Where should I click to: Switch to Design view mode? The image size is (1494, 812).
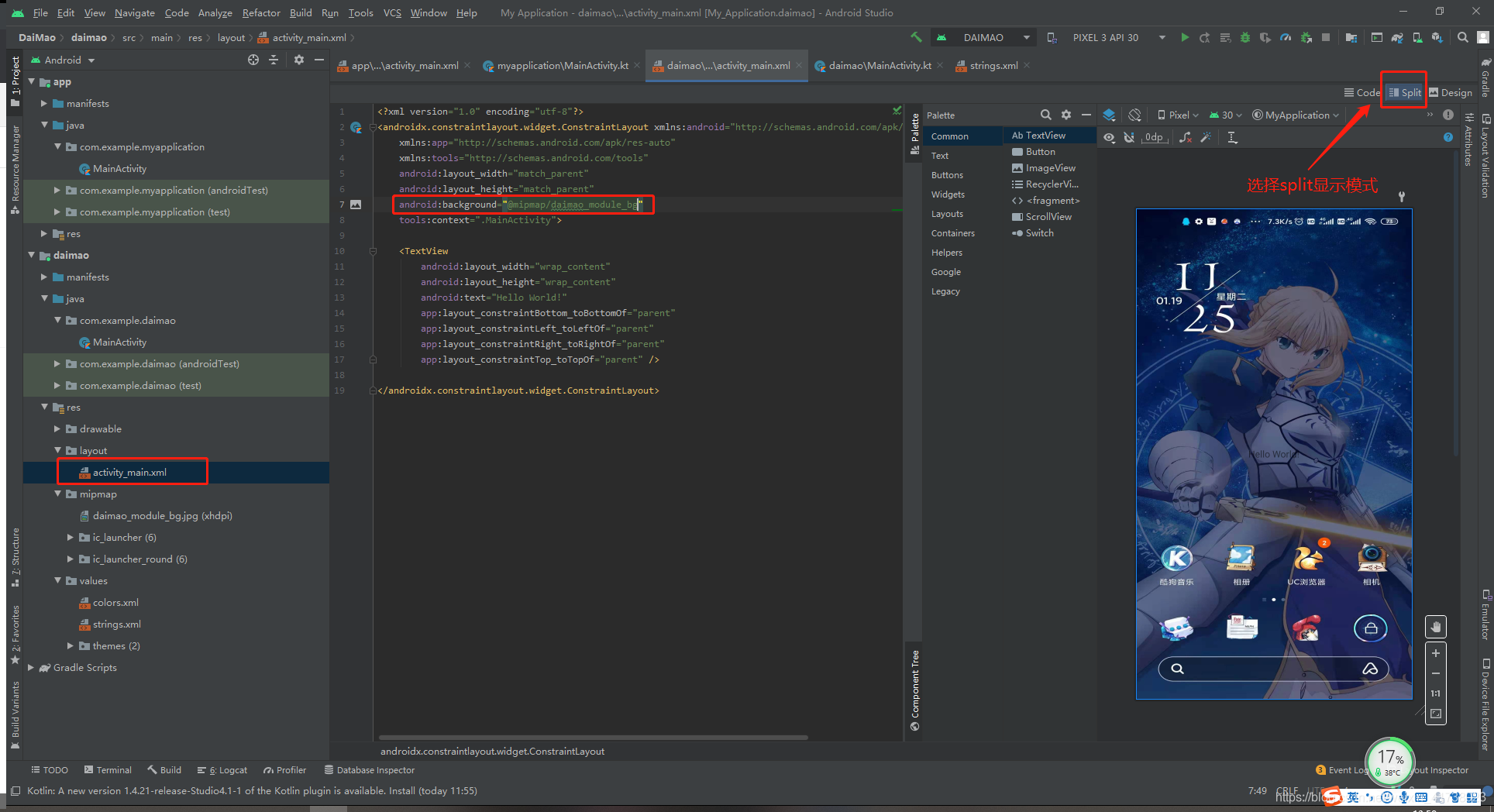(1451, 92)
